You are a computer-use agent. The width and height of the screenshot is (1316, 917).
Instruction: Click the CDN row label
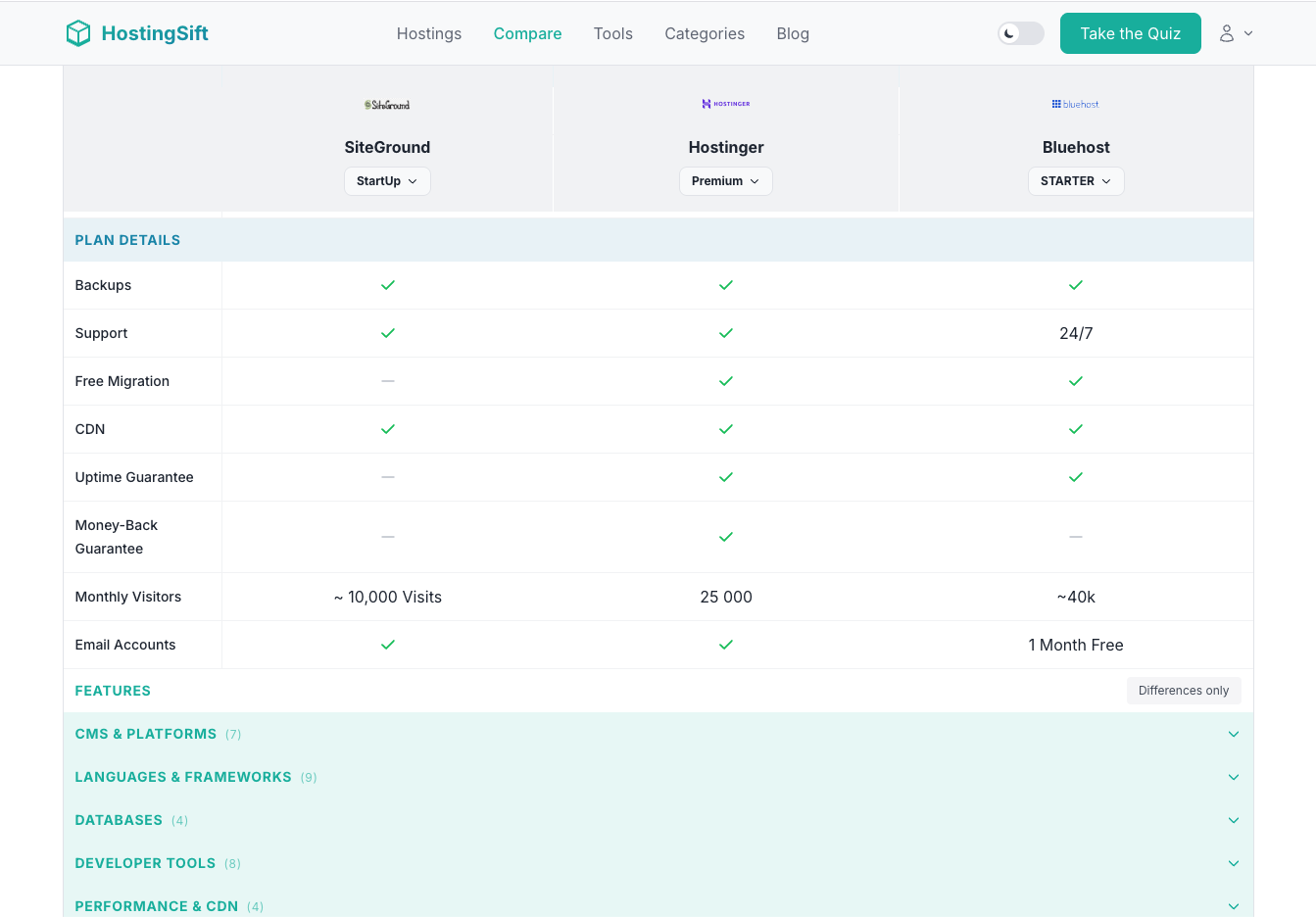(90, 429)
